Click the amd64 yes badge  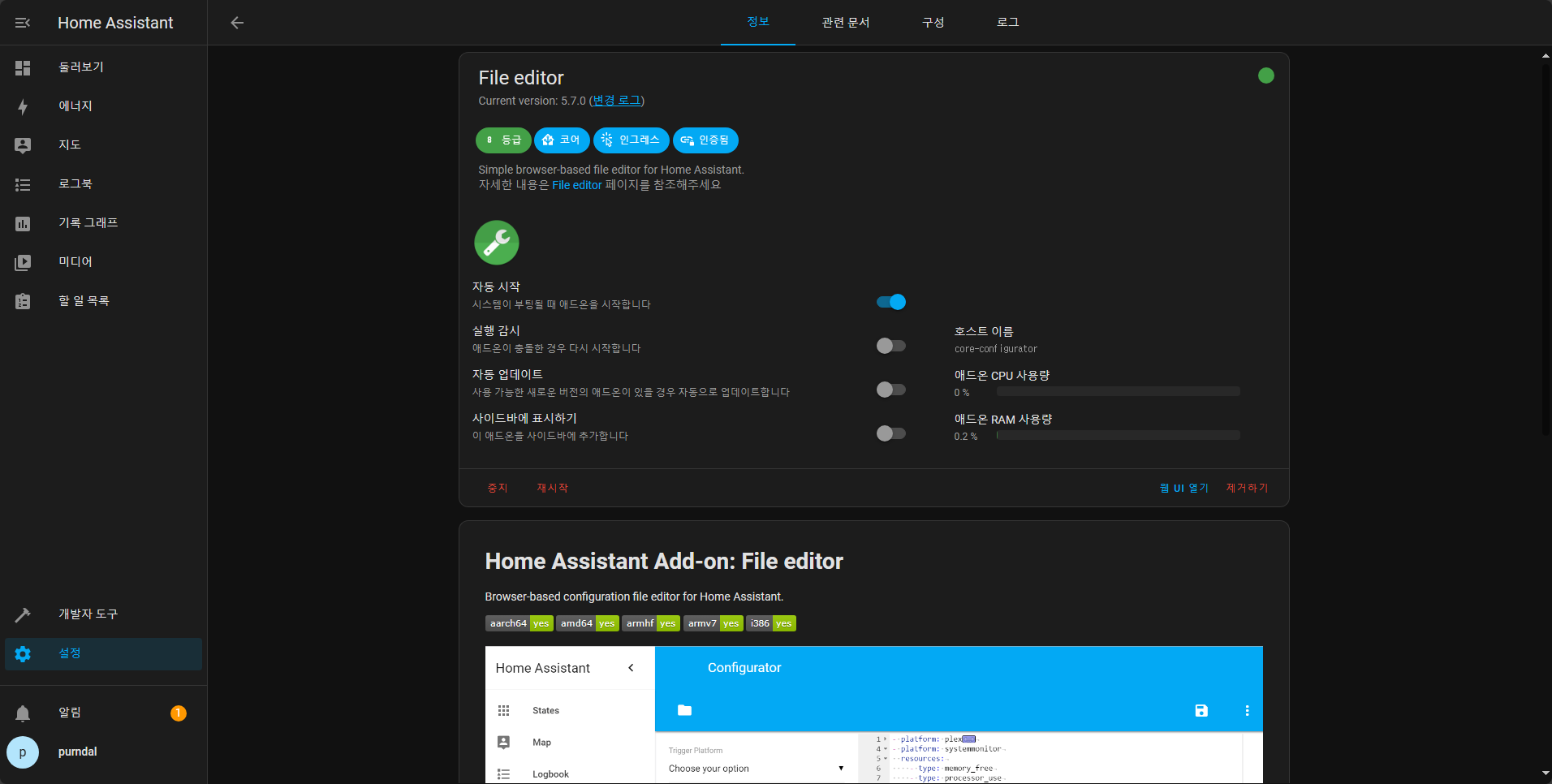(x=588, y=623)
